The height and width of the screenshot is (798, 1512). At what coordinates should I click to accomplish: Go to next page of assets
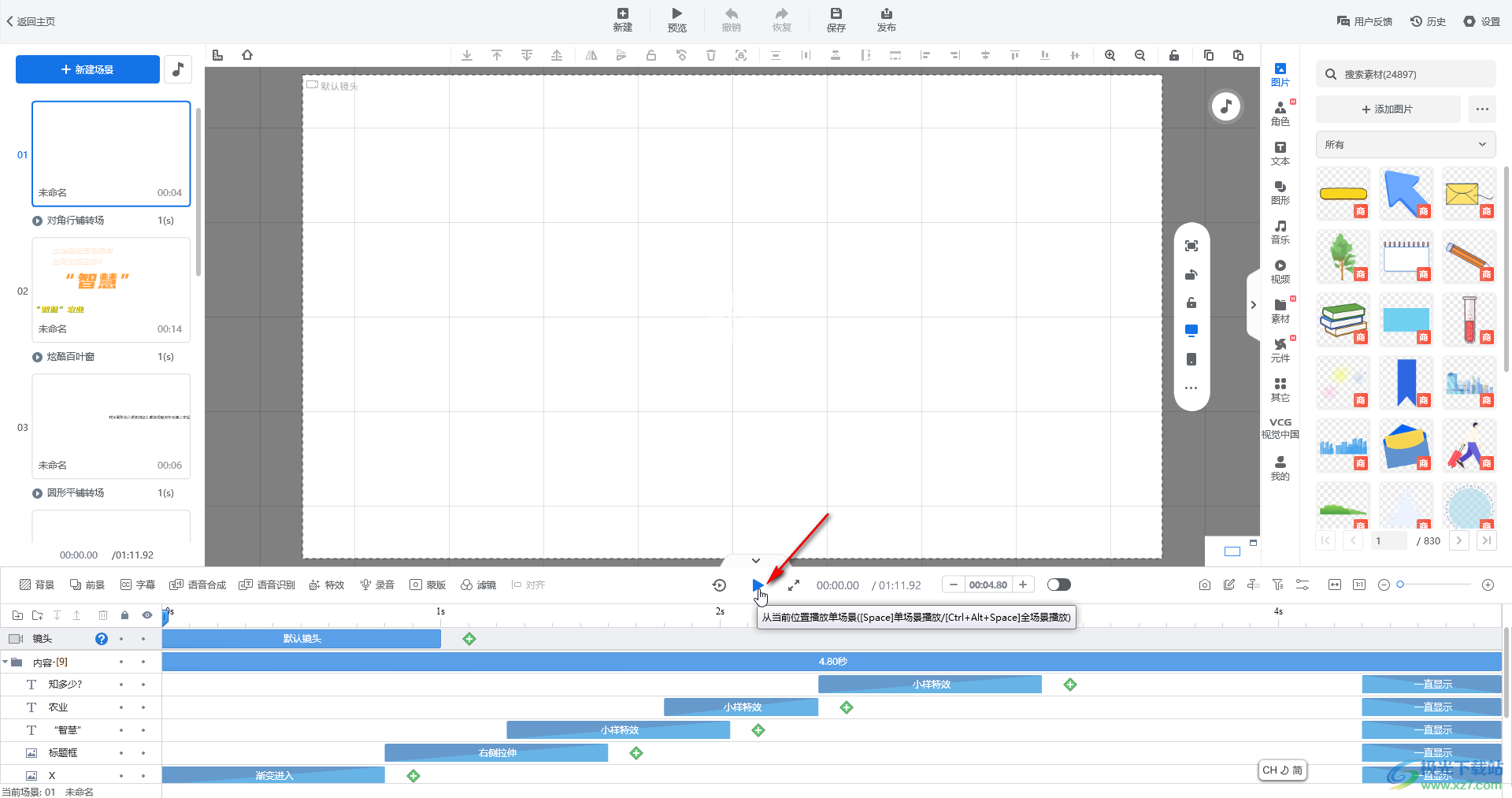pos(1458,540)
